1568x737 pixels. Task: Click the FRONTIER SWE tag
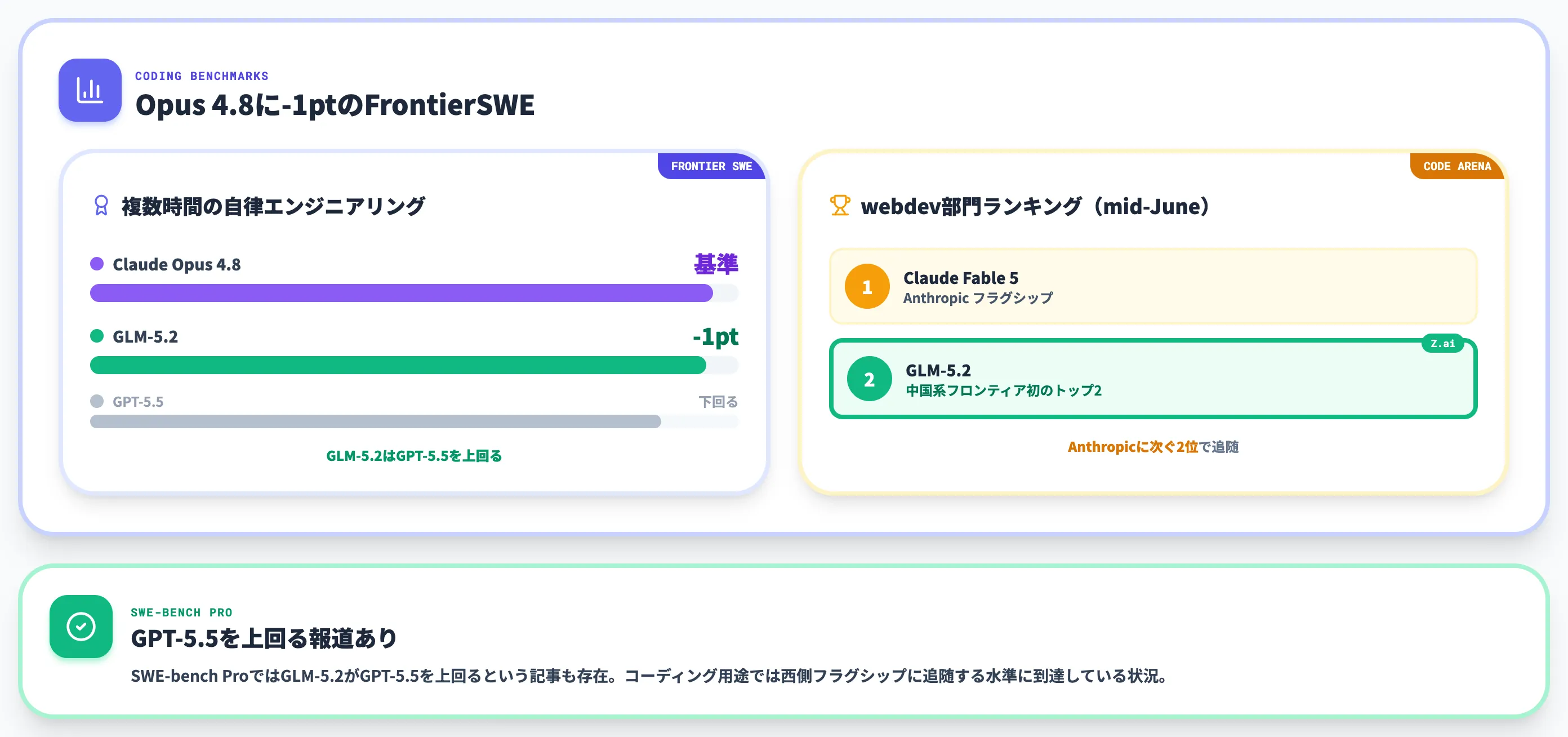pos(711,166)
